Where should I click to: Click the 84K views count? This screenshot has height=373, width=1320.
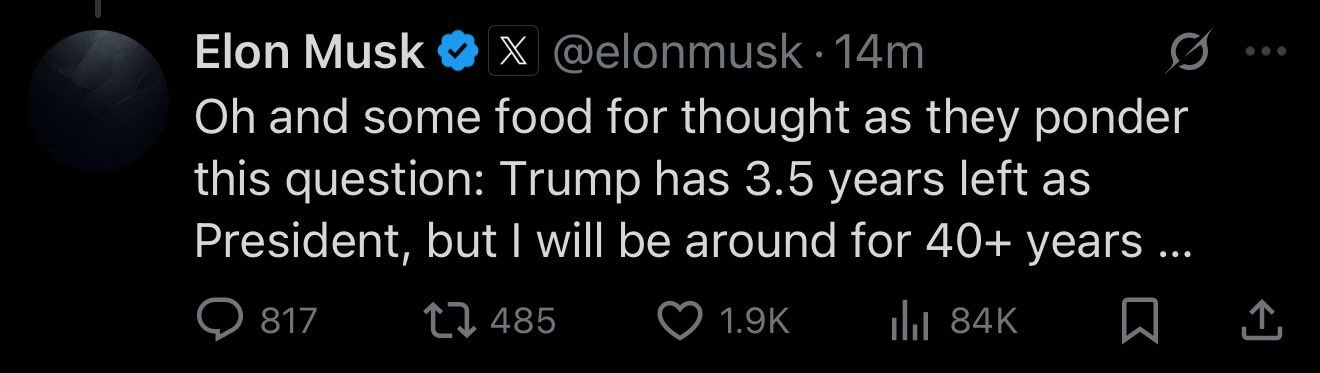(x=983, y=320)
